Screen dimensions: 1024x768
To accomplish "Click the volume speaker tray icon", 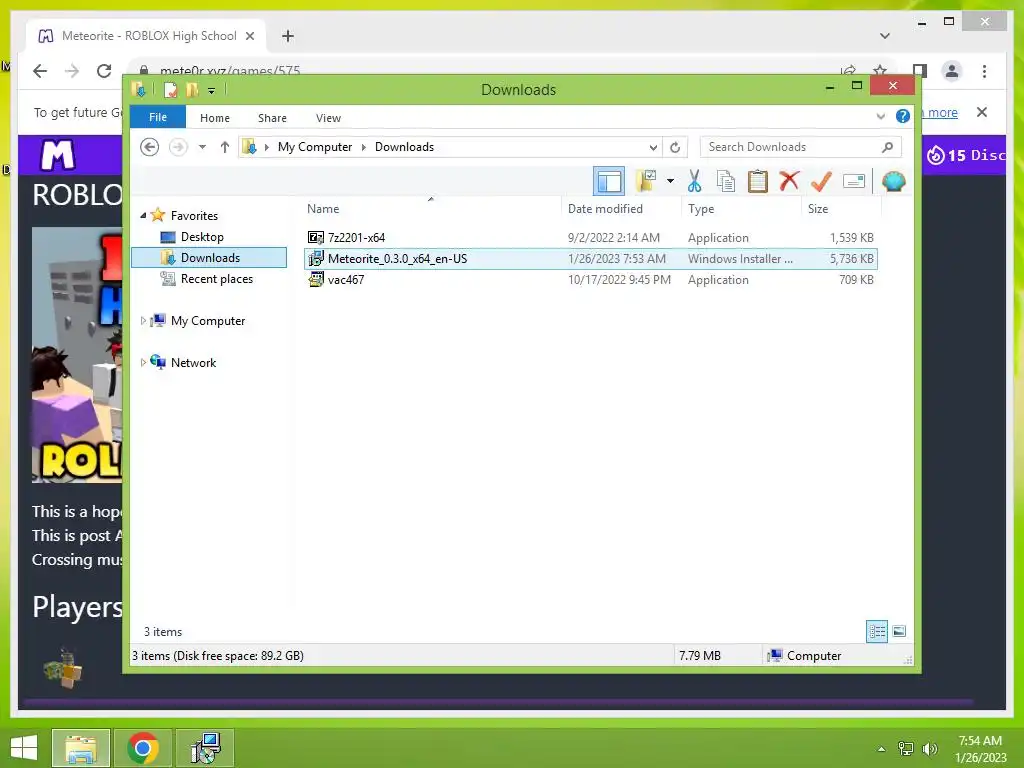I will (x=929, y=748).
